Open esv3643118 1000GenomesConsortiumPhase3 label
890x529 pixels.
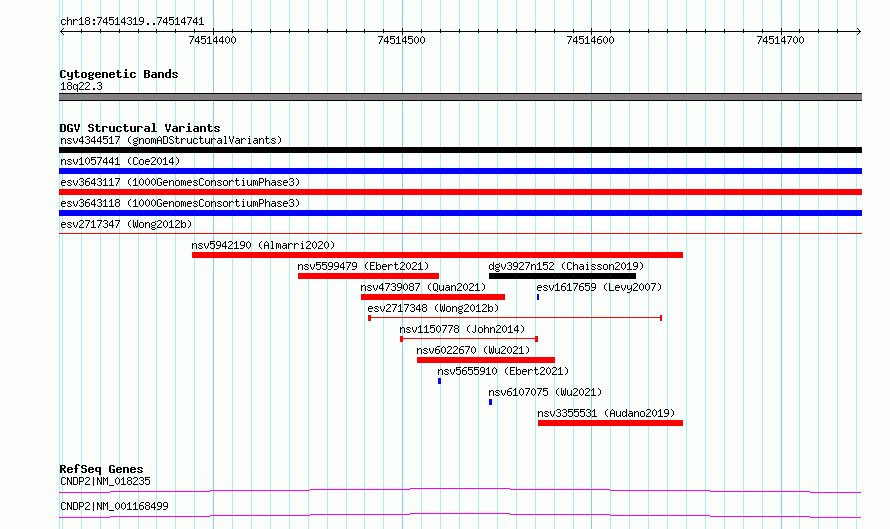click(180, 203)
